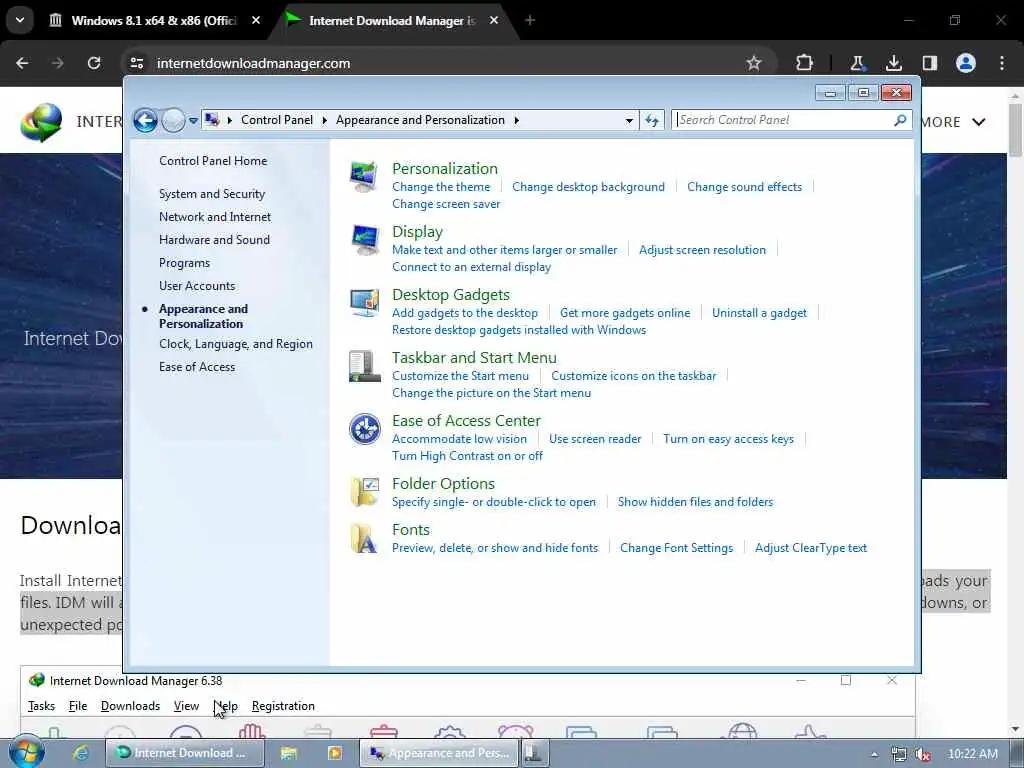
Task: Open the File menu in IDM
Action: tap(78, 706)
